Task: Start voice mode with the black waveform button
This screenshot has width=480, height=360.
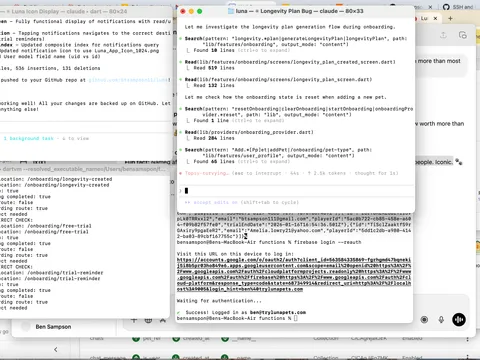Action: coord(459,320)
